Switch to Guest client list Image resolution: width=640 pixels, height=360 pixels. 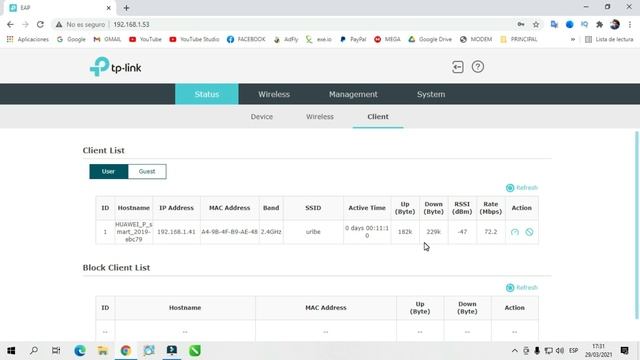[147, 171]
